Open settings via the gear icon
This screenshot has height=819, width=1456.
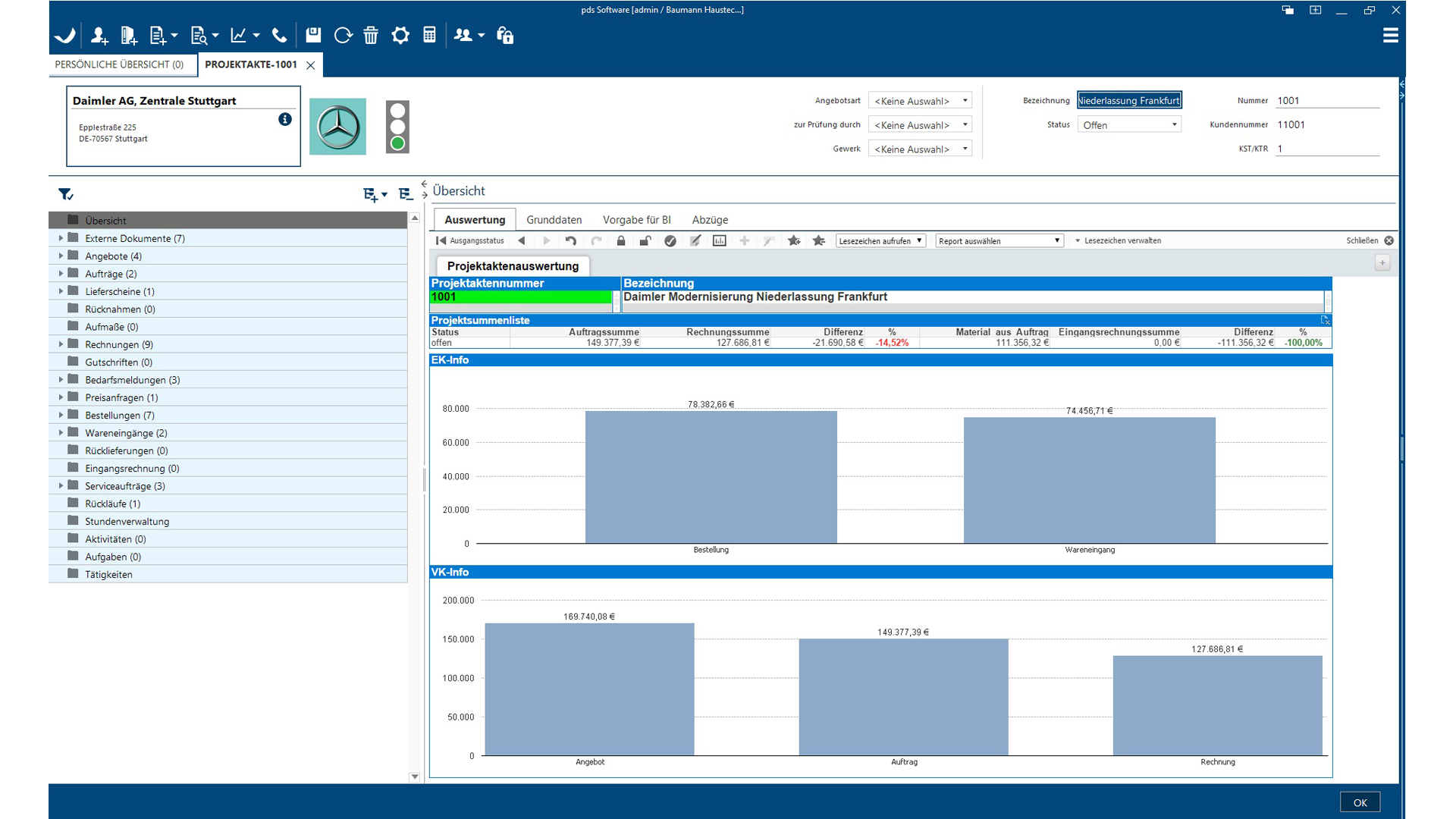(400, 35)
